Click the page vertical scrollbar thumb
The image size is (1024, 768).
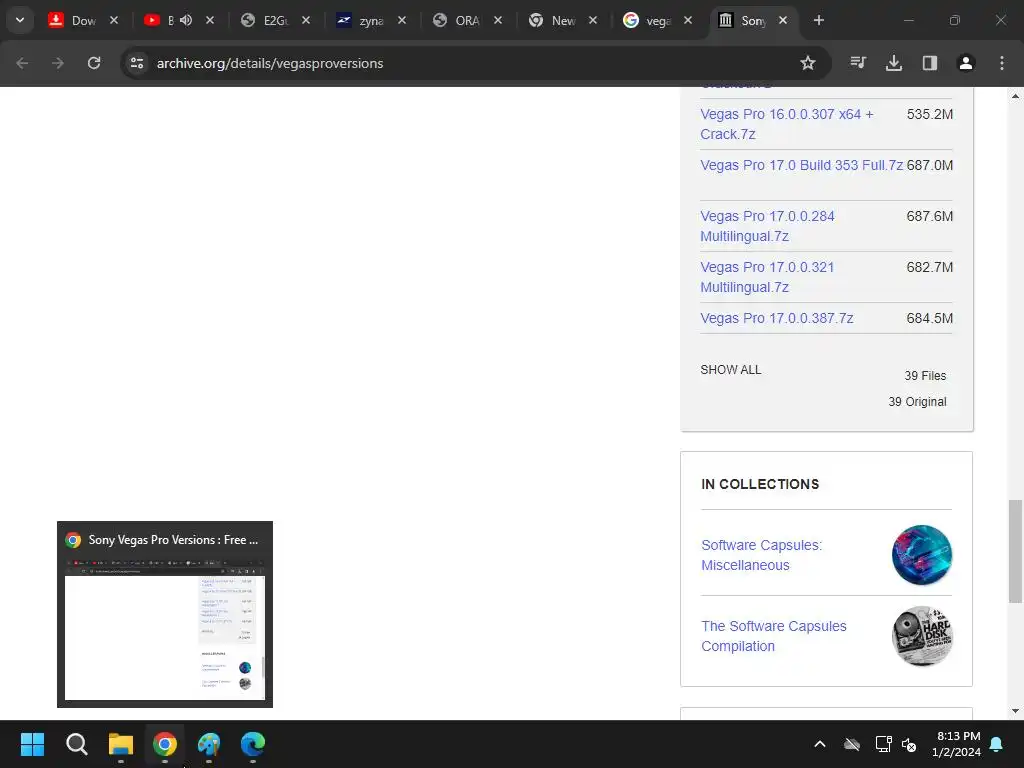pos(1015,552)
